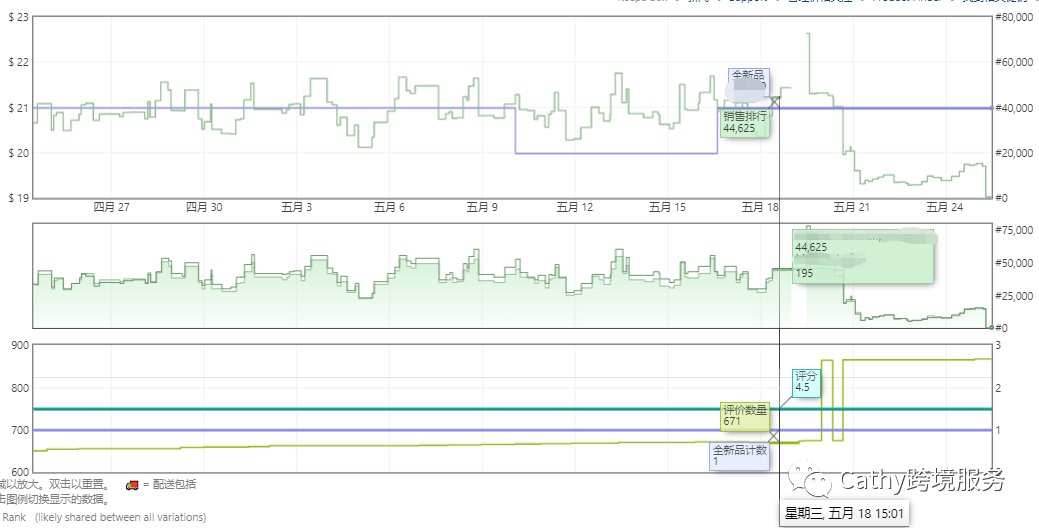Click the 星期三, 五月 18 15:01 date label
The image size is (1039, 528).
coord(844,514)
